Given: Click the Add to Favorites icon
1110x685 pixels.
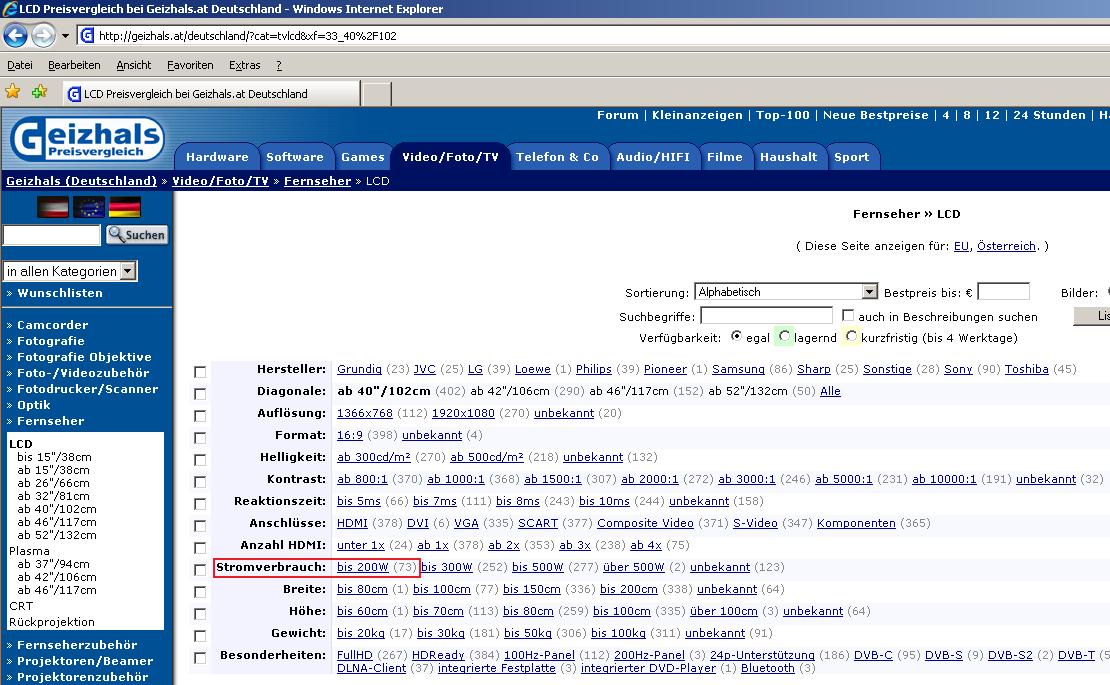Looking at the screenshot, I should [40, 91].
